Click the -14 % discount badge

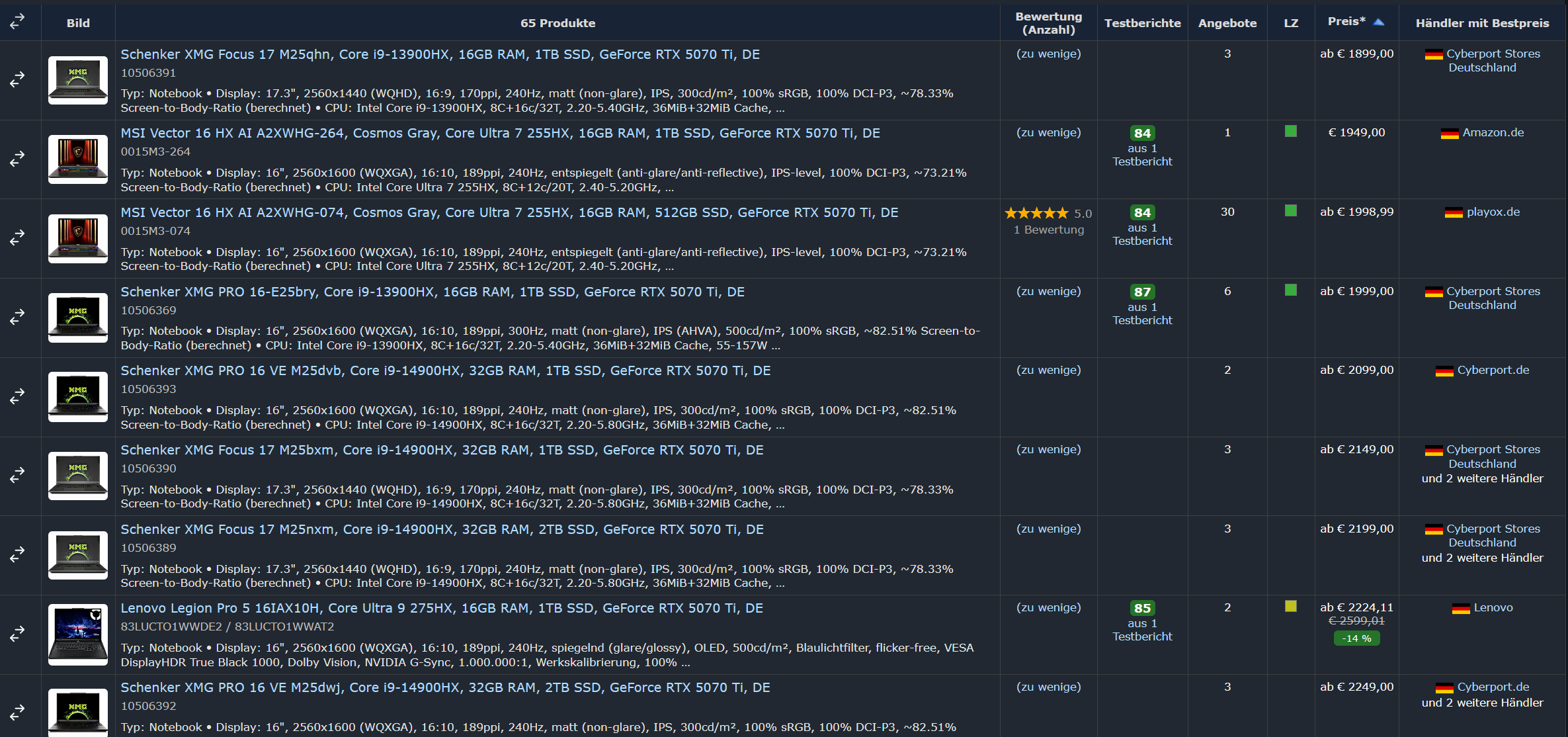coord(1356,638)
